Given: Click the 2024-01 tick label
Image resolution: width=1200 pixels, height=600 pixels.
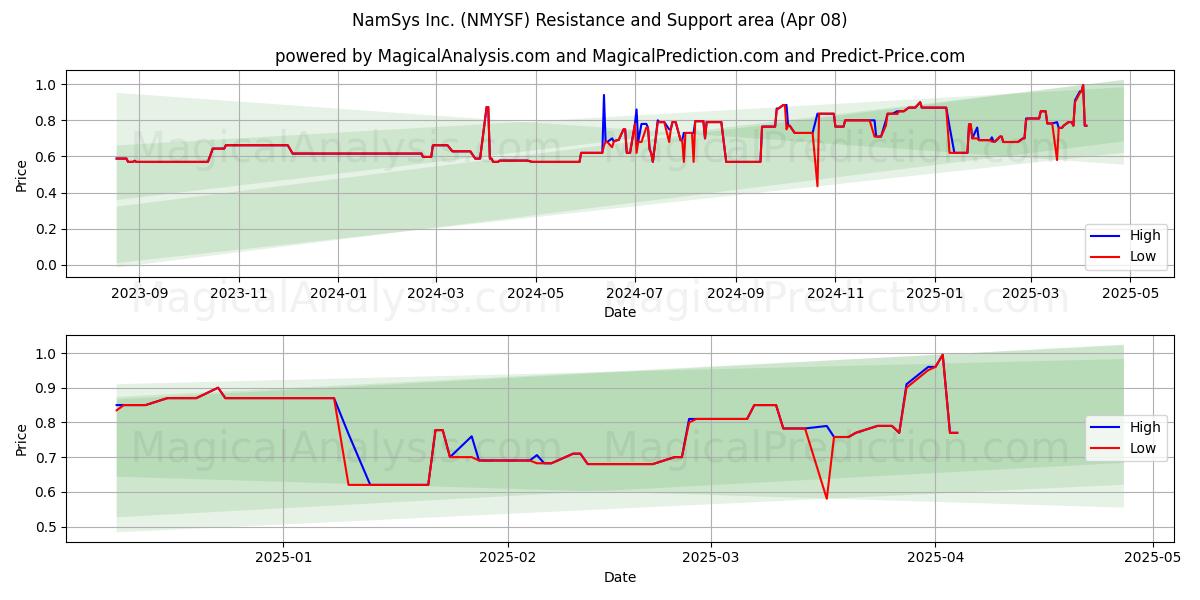Looking at the screenshot, I should (x=338, y=293).
